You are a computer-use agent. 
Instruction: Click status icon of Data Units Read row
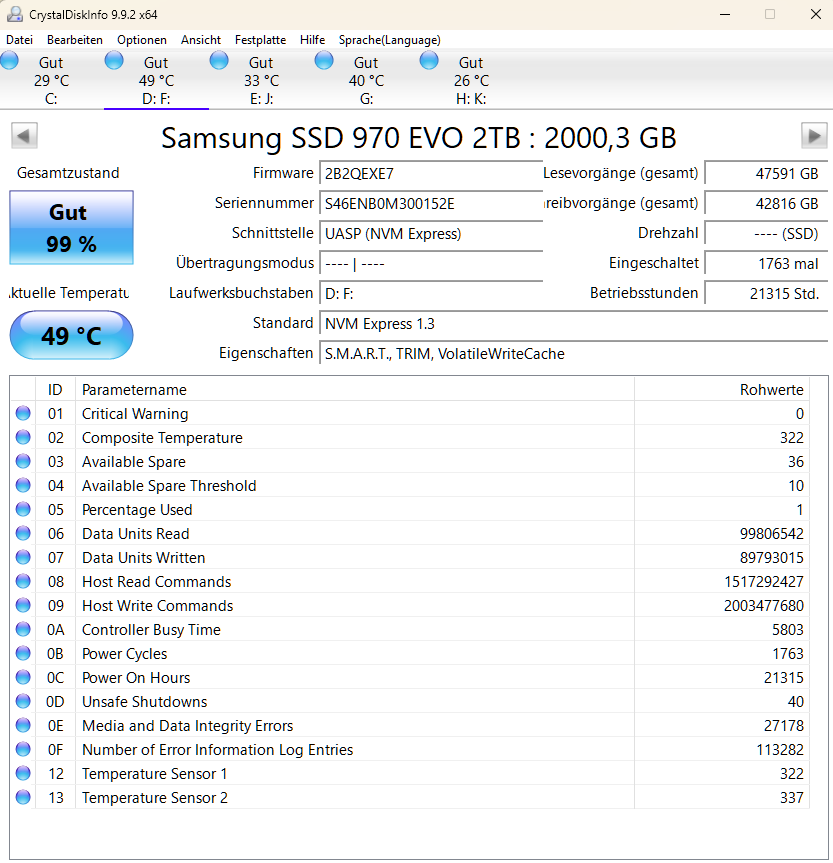[23, 533]
